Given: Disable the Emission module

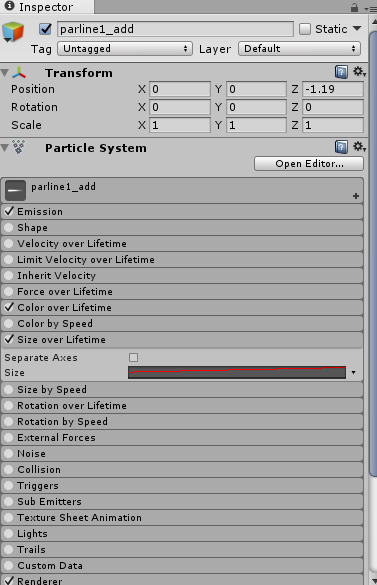Looking at the screenshot, I should (x=9, y=211).
